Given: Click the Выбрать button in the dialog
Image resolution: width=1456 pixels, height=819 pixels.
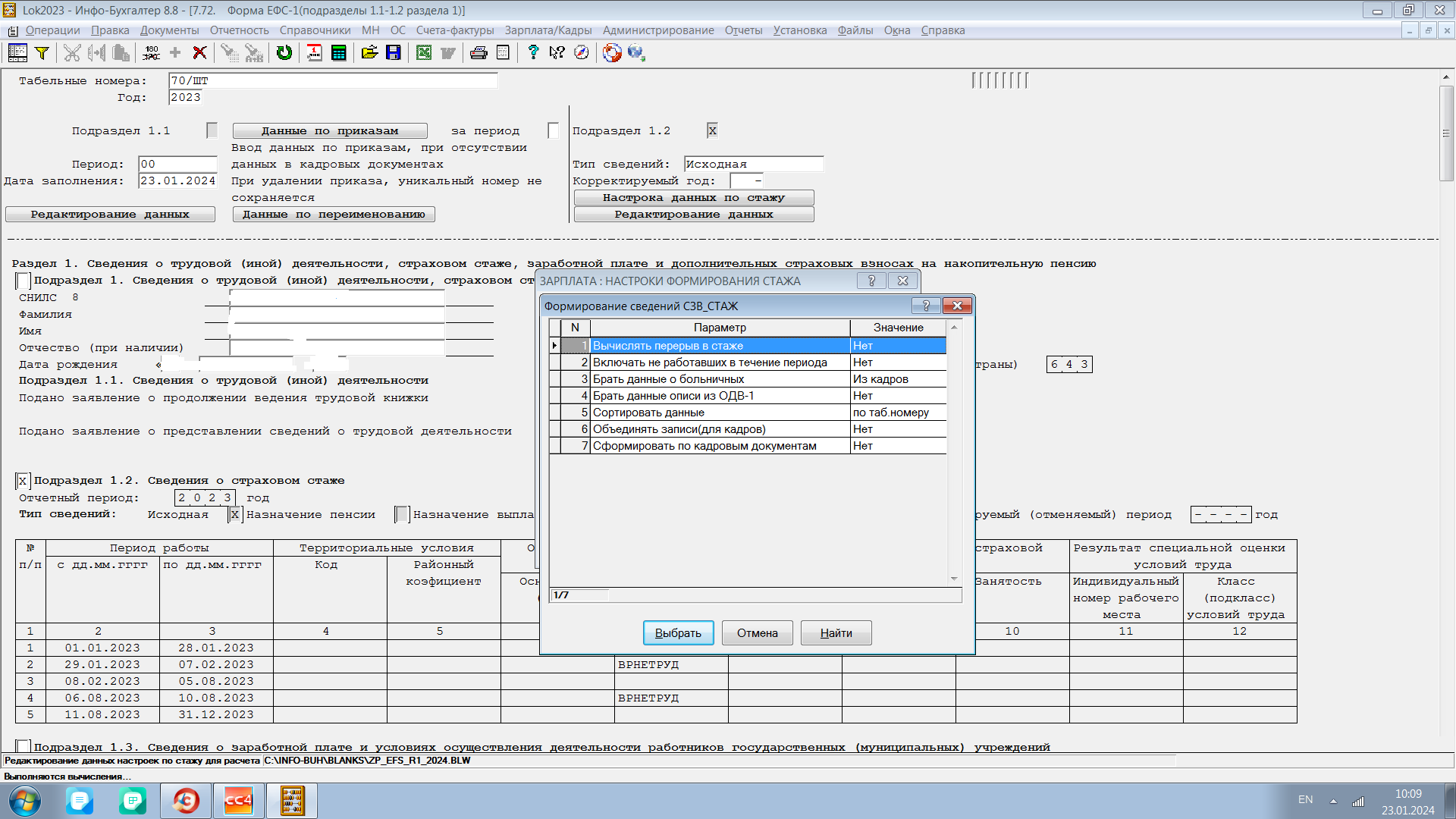Looking at the screenshot, I should click(678, 633).
